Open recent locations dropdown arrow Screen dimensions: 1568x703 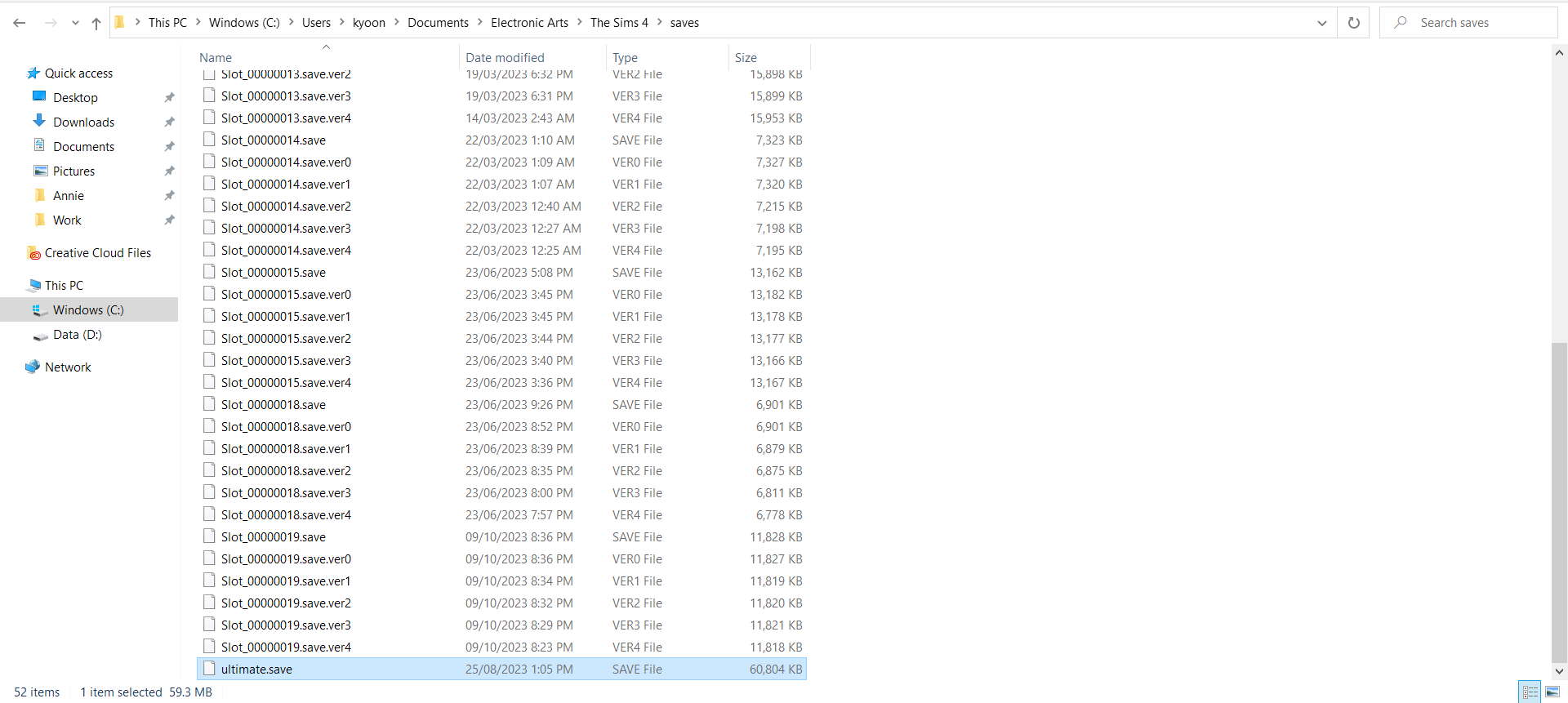click(75, 23)
